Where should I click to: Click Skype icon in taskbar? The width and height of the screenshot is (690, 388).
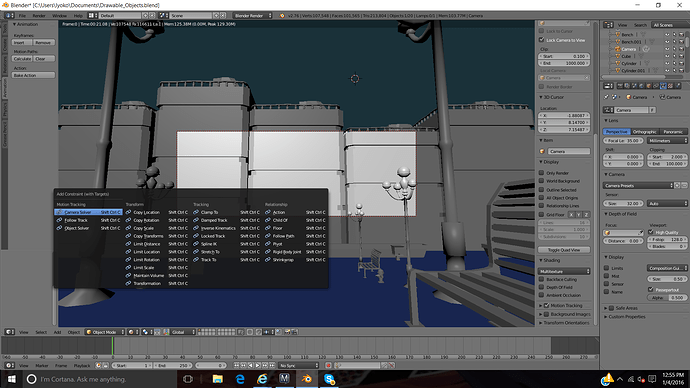pyautogui.click(x=329, y=379)
